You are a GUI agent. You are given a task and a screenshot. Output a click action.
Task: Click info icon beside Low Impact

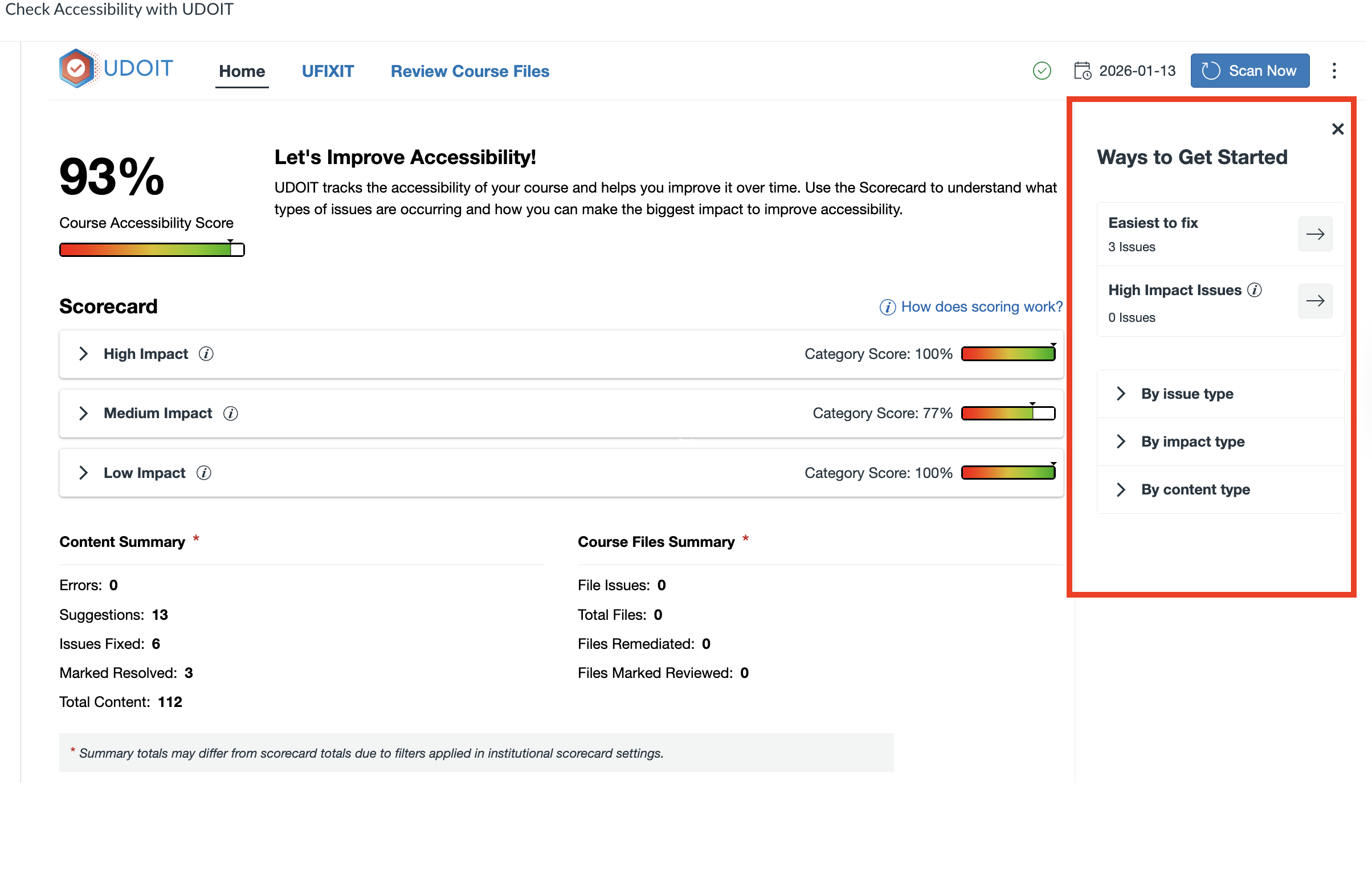[x=203, y=473]
